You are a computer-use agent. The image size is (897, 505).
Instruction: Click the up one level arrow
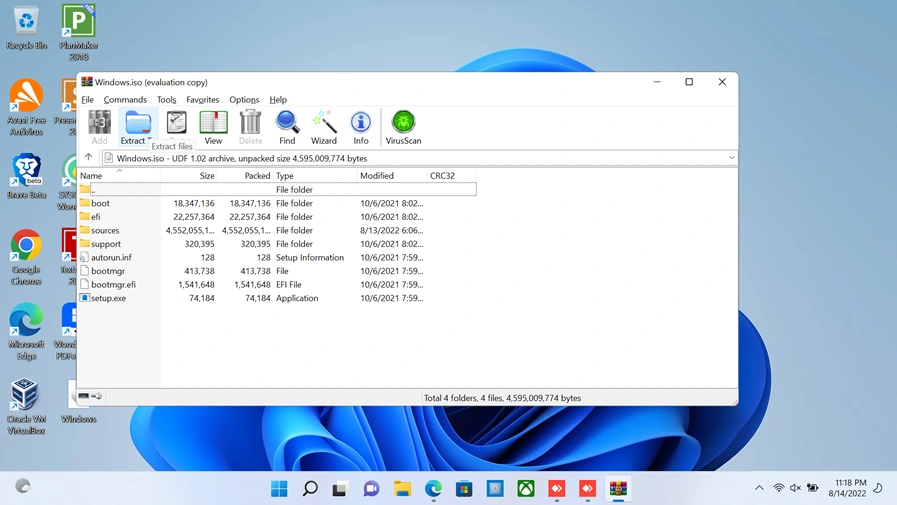(88, 157)
